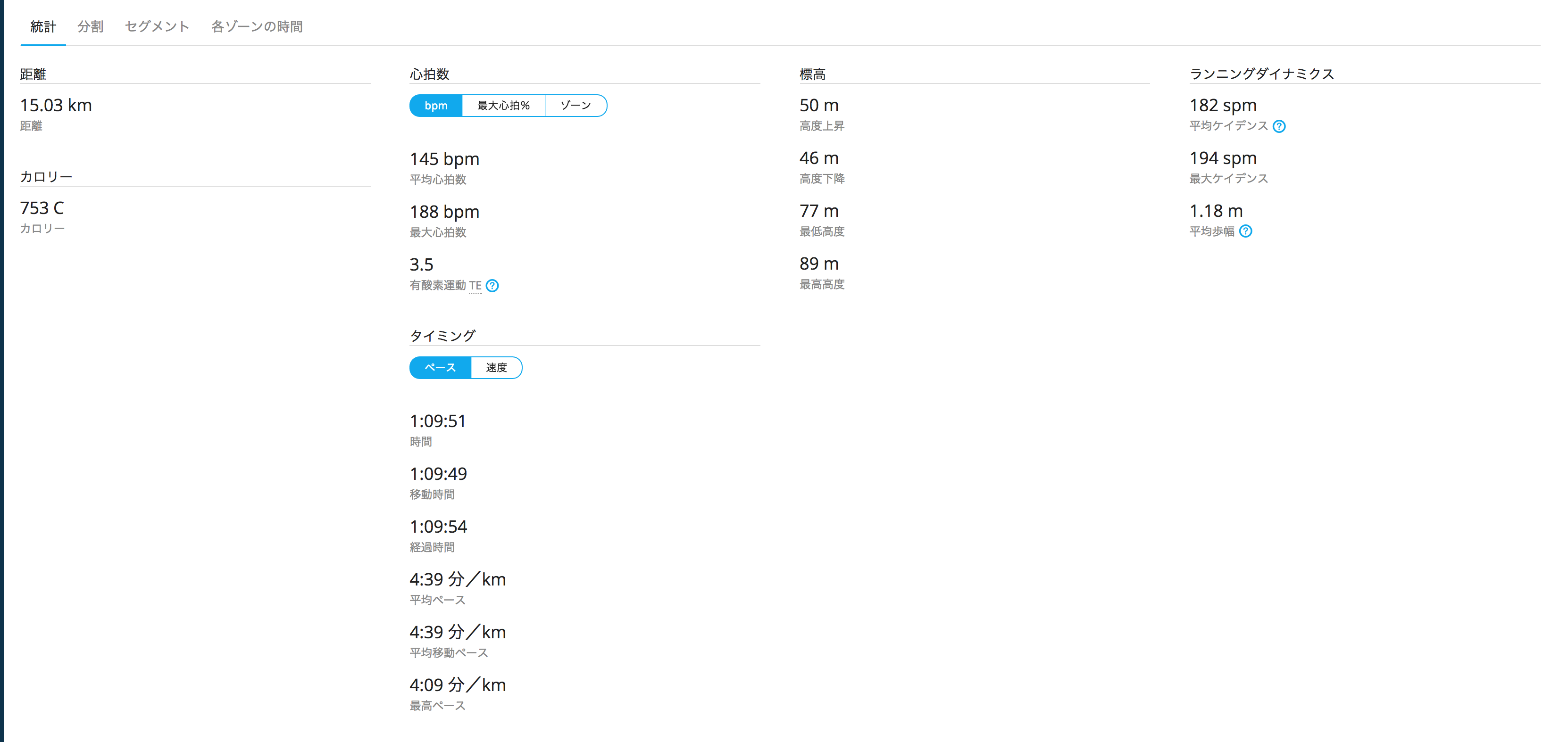Viewport: 1568px width, 742px height.
Task: Open the 統計 tab
Action: coord(43,26)
